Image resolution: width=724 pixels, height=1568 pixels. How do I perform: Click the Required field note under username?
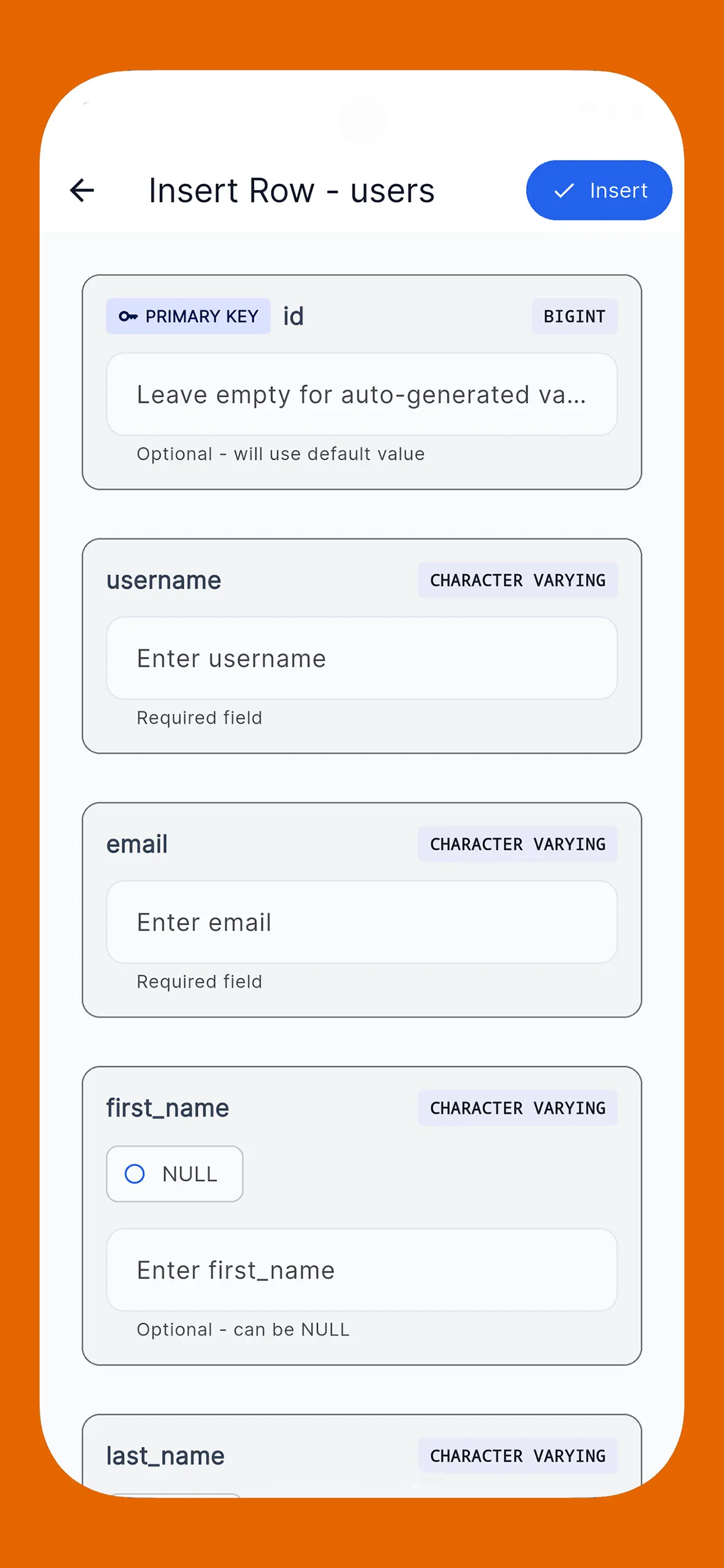click(199, 717)
